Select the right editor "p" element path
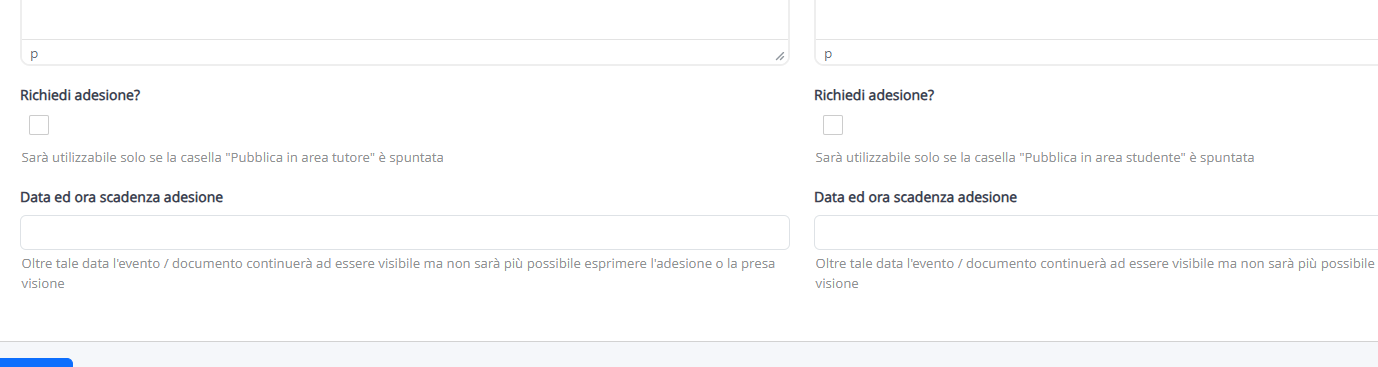Viewport: 1378px width, 367px height. pyautogui.click(x=828, y=53)
